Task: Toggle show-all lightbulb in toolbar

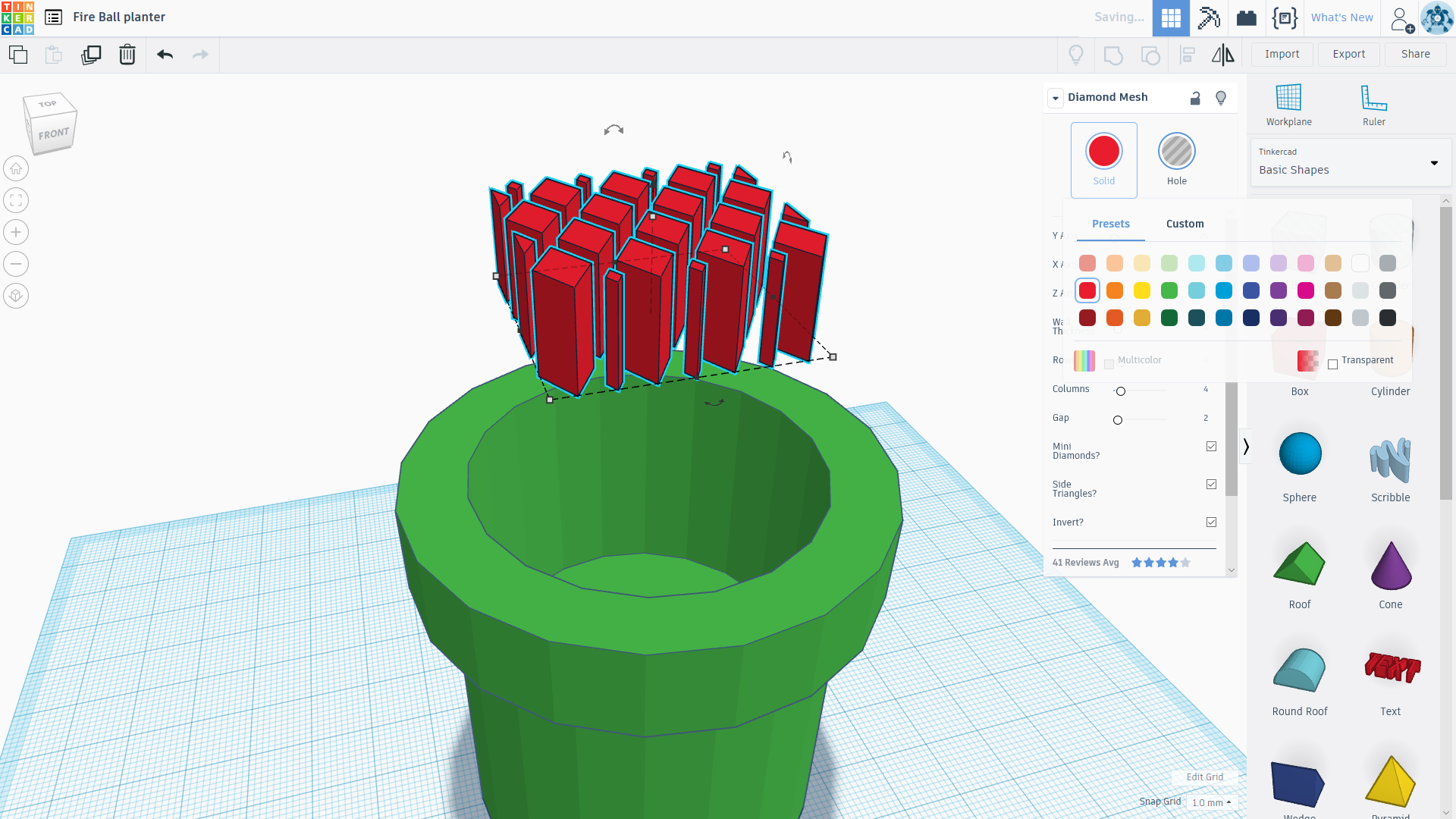Action: [1075, 55]
